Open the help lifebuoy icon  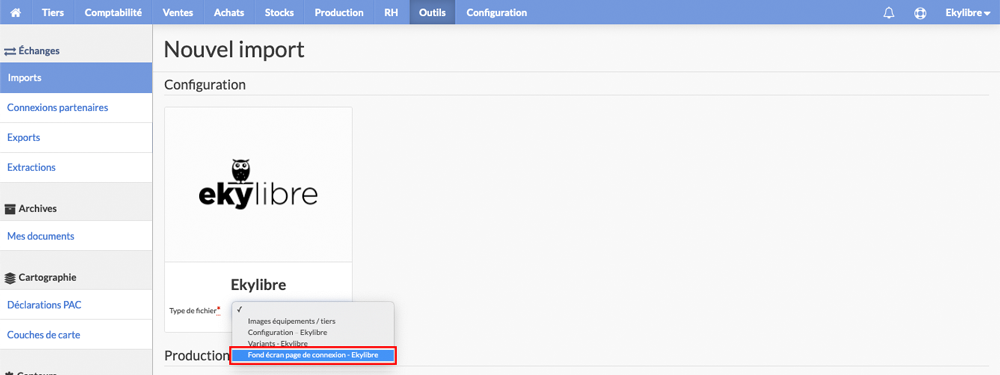920,13
